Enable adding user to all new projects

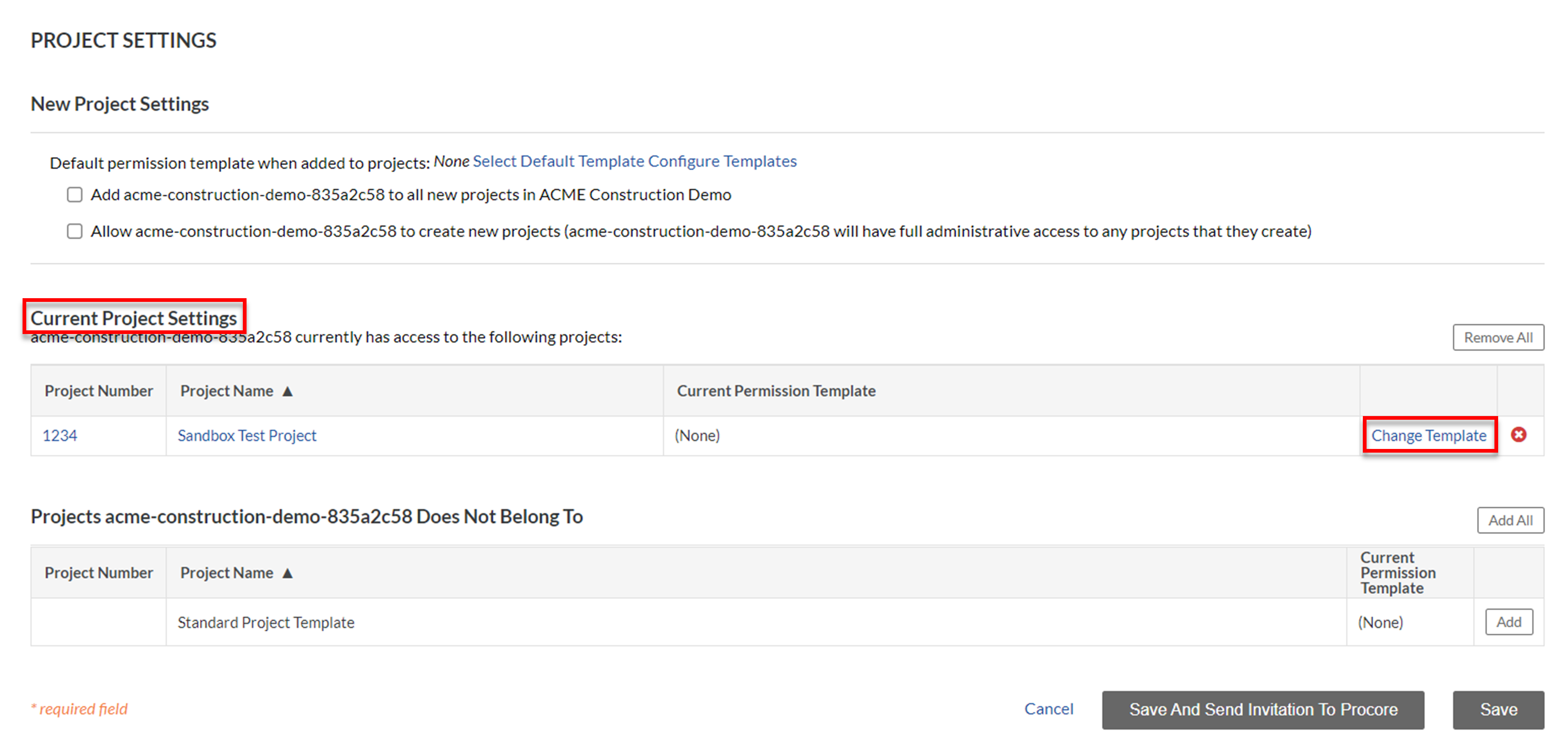click(75, 195)
